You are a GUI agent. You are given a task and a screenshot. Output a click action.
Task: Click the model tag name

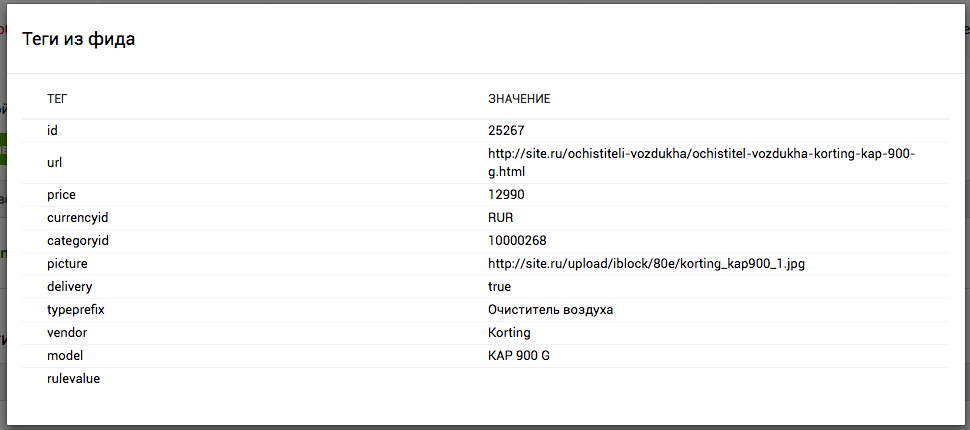coord(65,356)
